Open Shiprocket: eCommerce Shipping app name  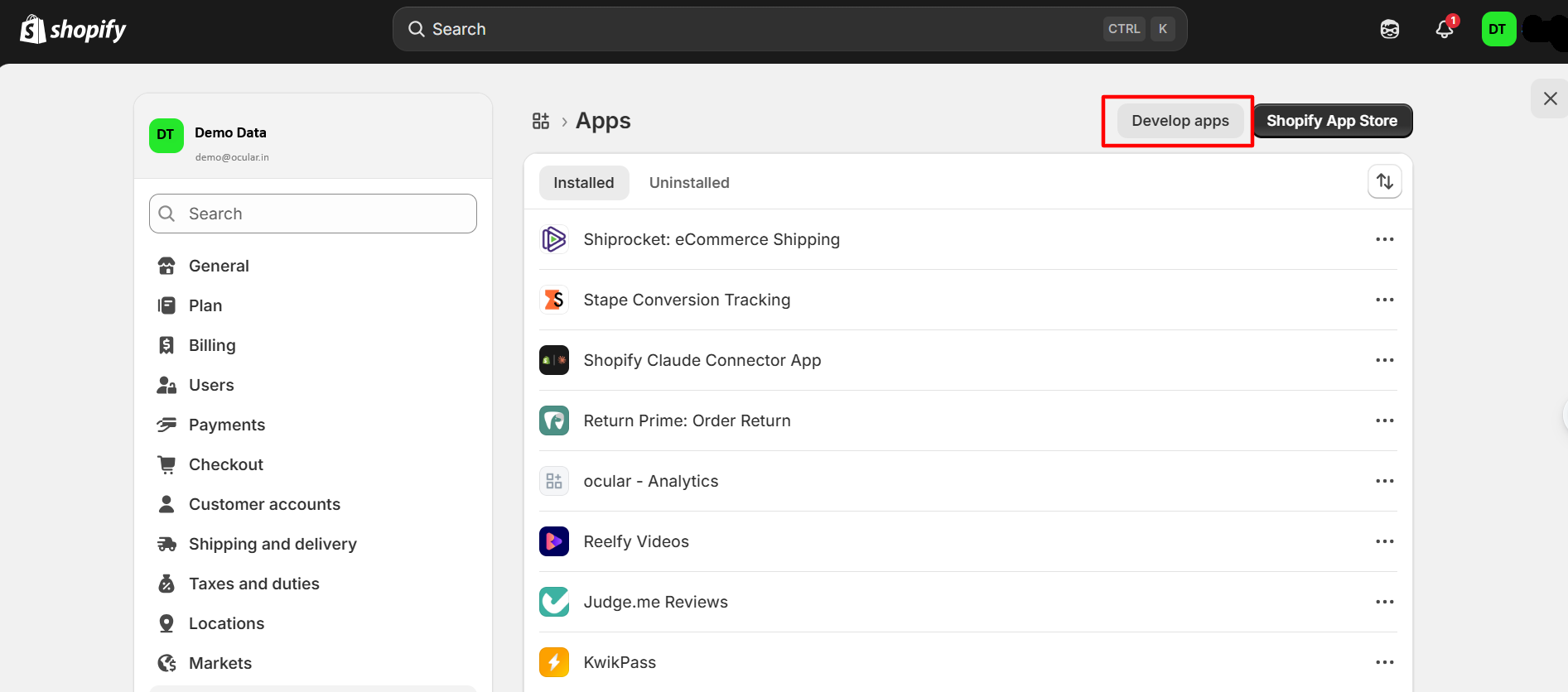point(712,239)
